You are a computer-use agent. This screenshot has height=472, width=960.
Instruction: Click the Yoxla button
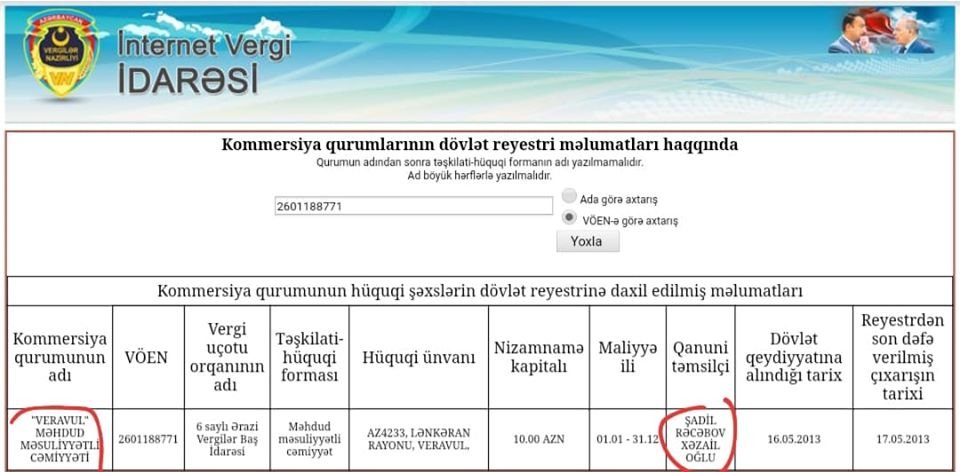[x=587, y=241]
